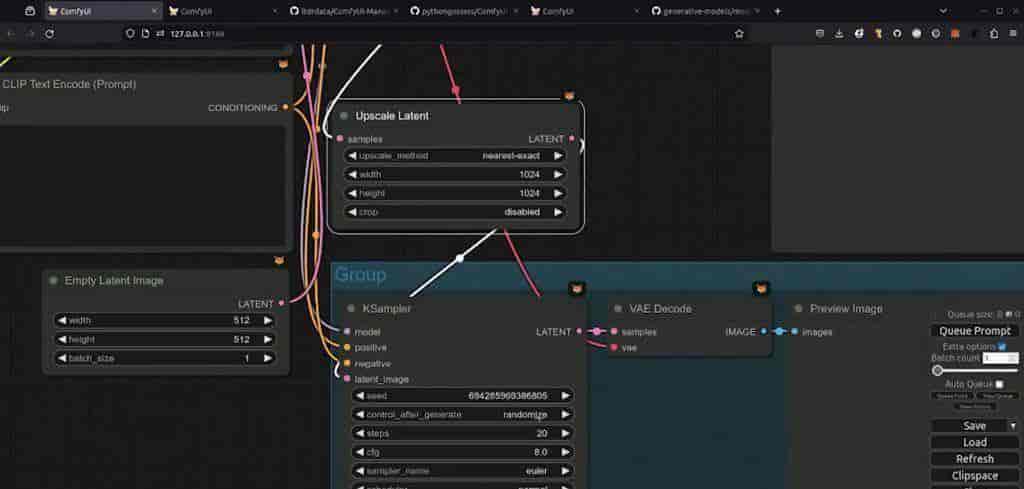Switch to the active ComfyUI browser tab
Screen dimensions: 1024x489
[x=103, y=11]
